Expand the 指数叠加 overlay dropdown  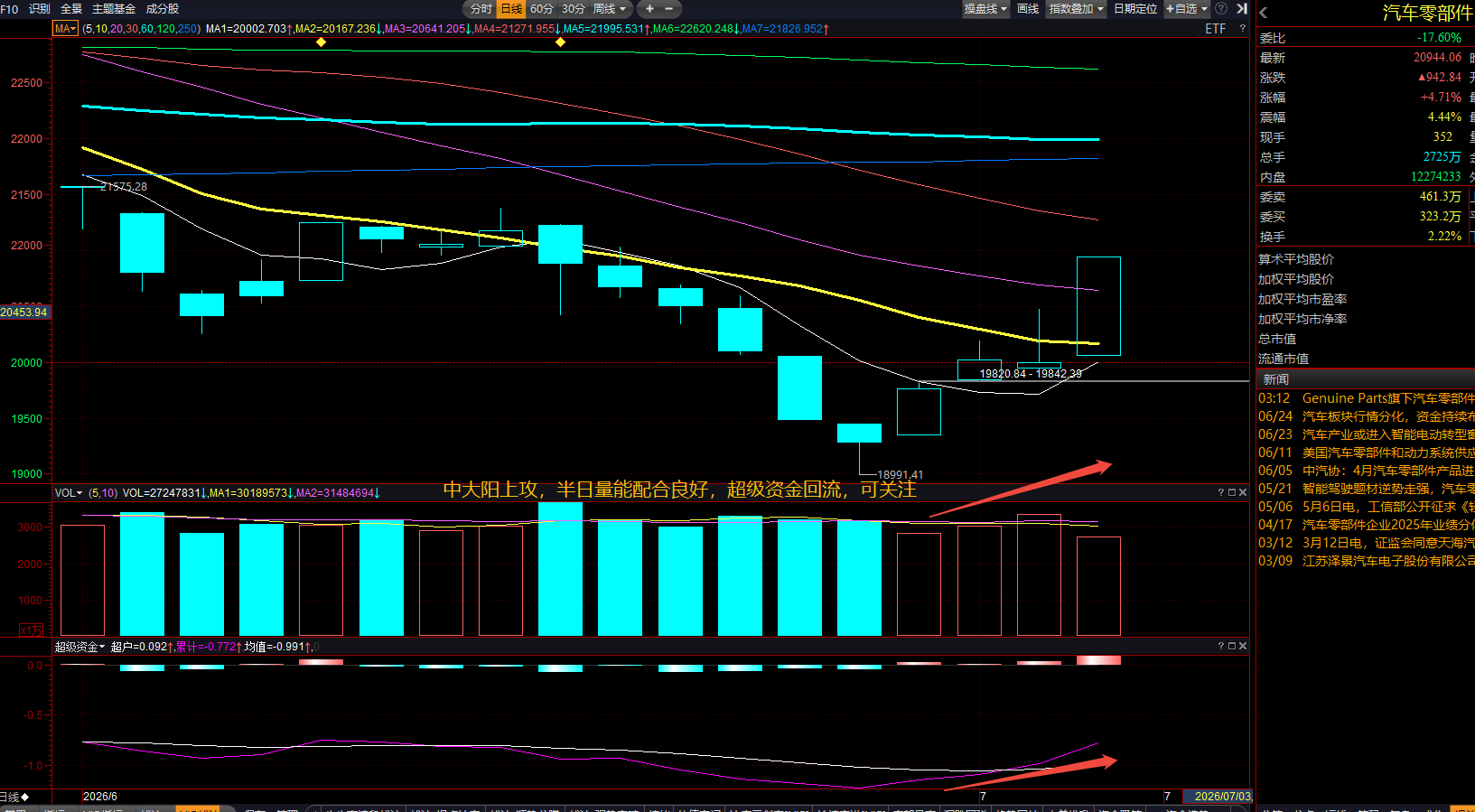click(1076, 9)
